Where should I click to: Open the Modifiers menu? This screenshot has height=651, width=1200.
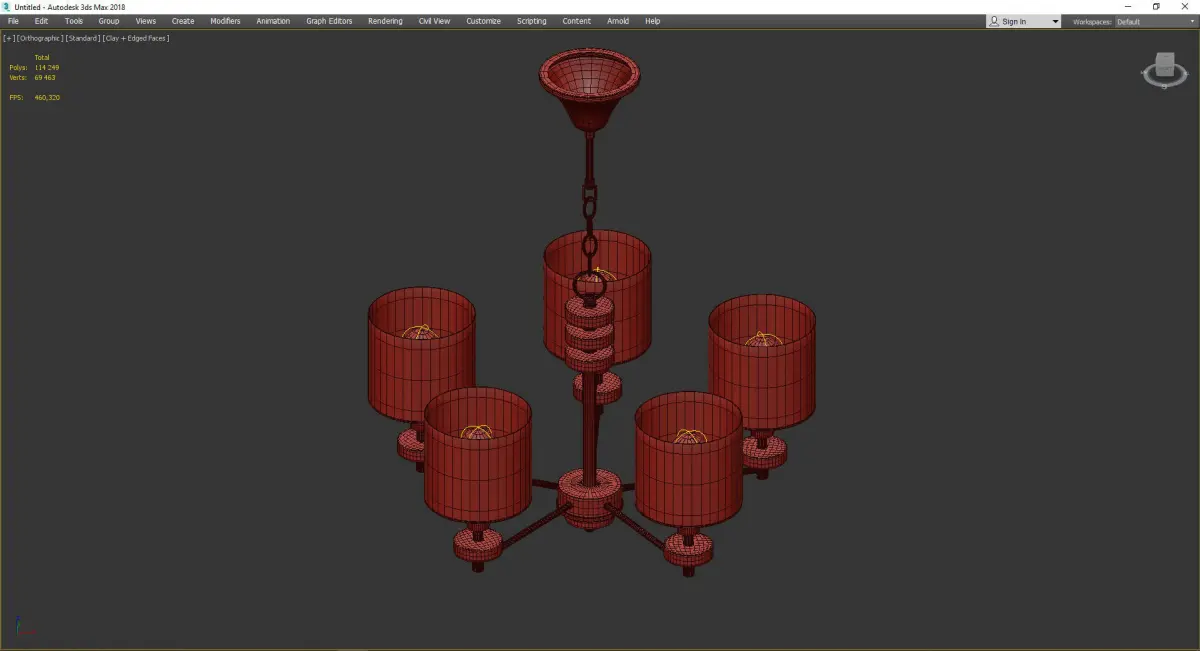(x=225, y=21)
